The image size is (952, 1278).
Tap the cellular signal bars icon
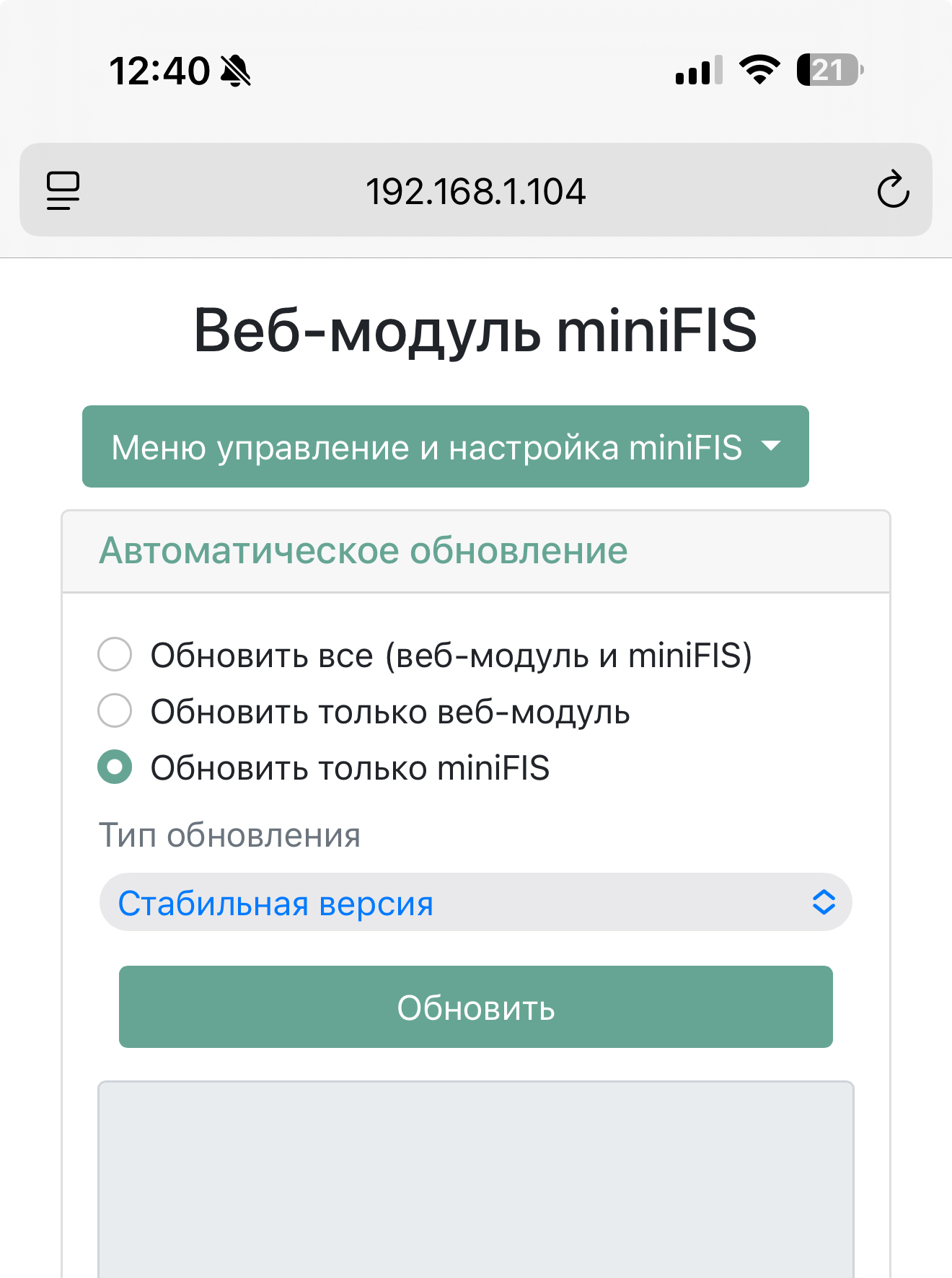pos(698,71)
